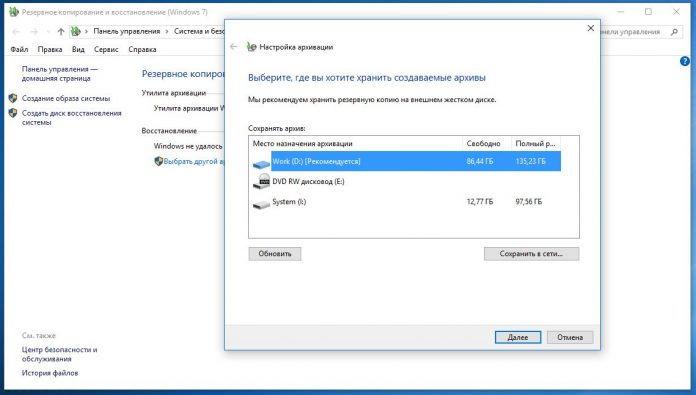Sort by Место назначения архивации column header

point(356,143)
